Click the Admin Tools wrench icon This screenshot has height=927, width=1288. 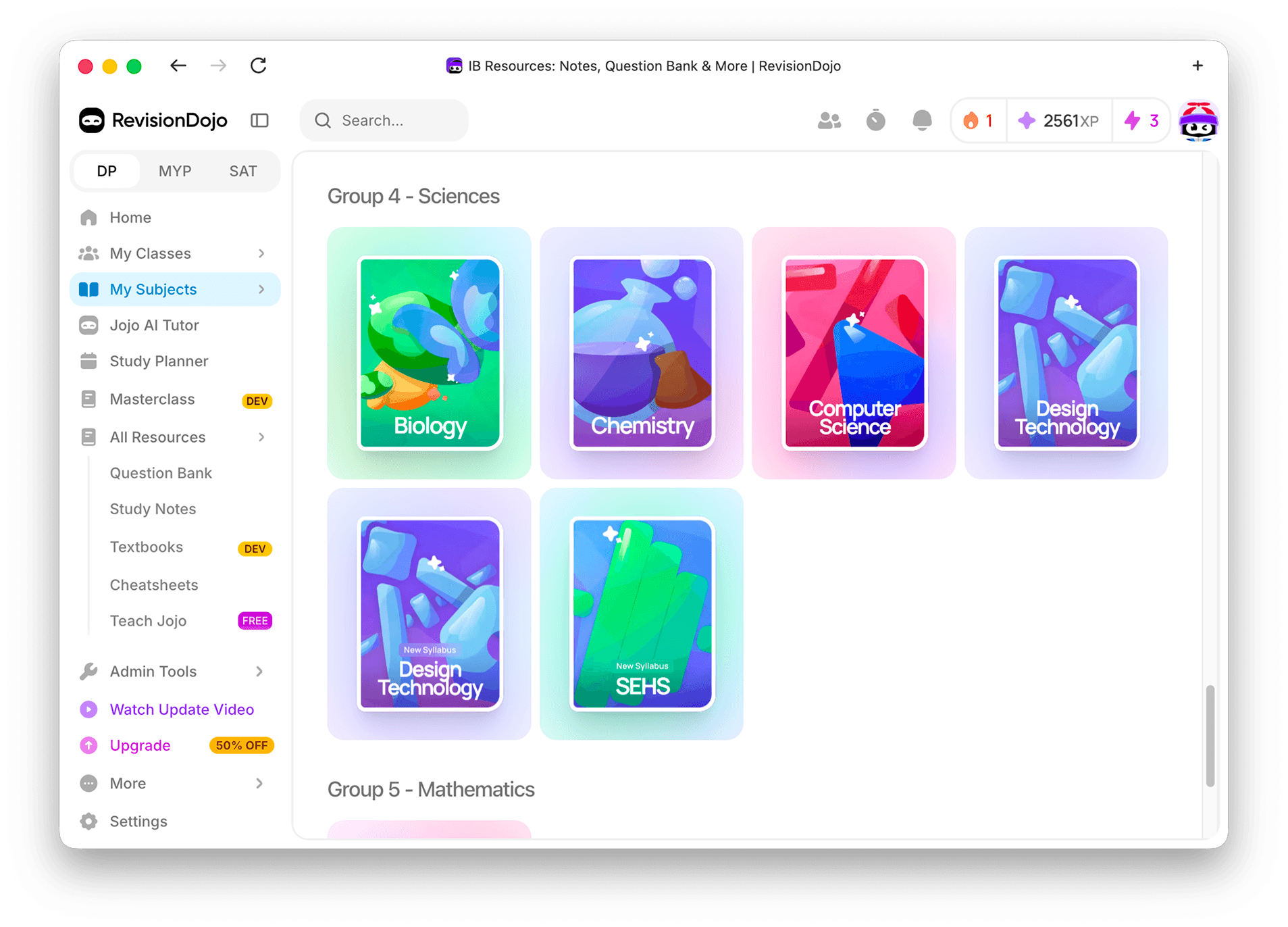88,672
